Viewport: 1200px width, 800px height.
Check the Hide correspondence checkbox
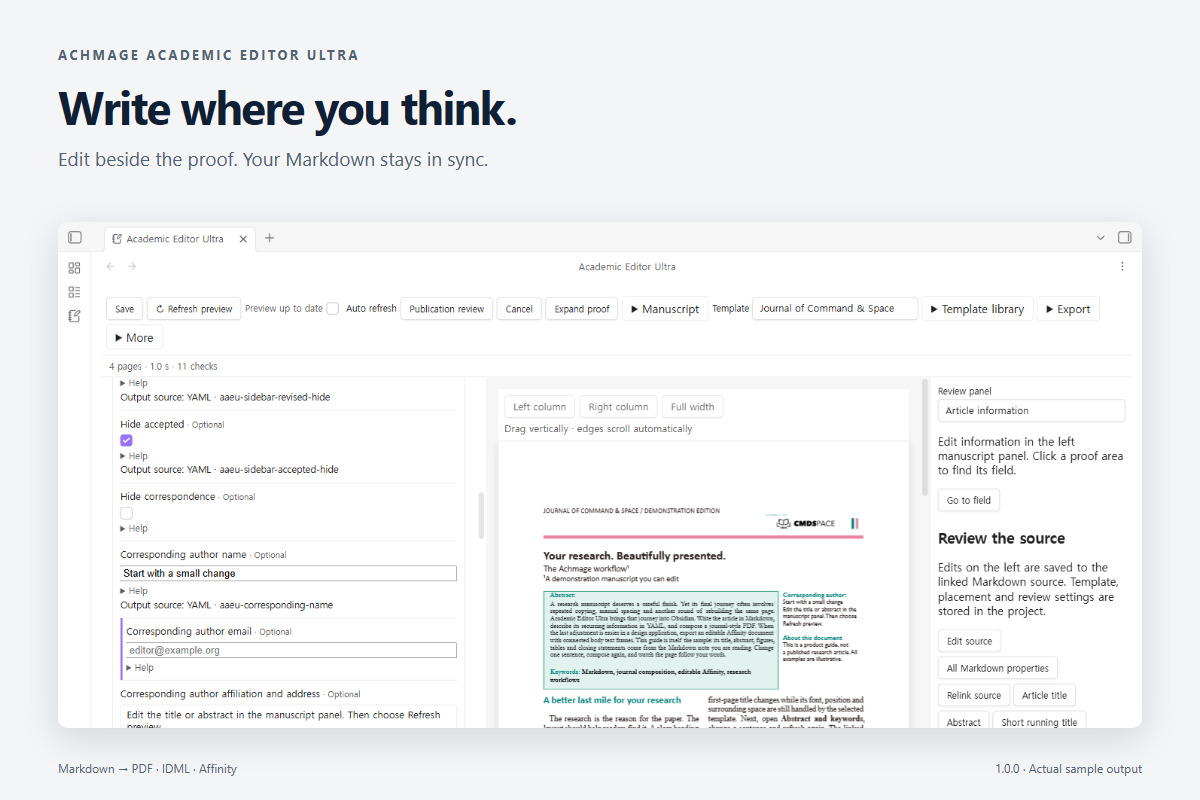click(127, 512)
